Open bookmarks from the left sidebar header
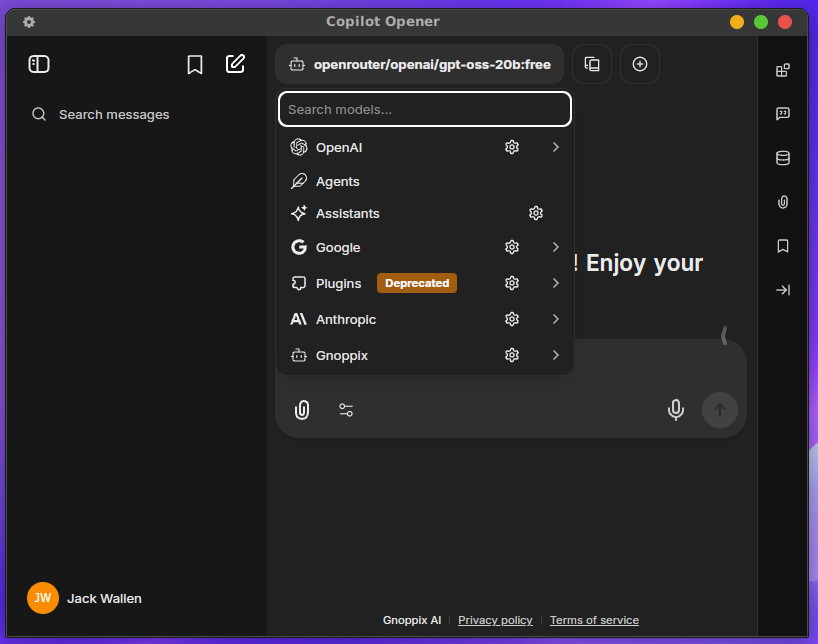The width and height of the screenshot is (818, 644). (x=195, y=65)
